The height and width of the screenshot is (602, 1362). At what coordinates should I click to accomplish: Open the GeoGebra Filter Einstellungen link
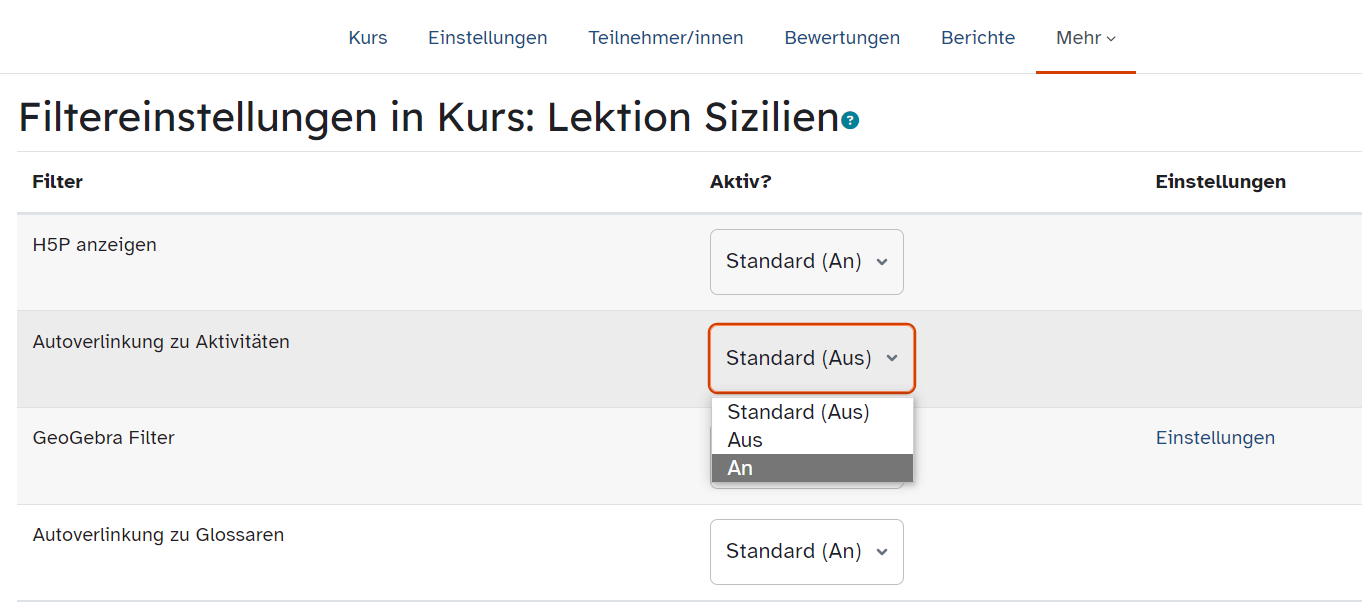(x=1215, y=438)
